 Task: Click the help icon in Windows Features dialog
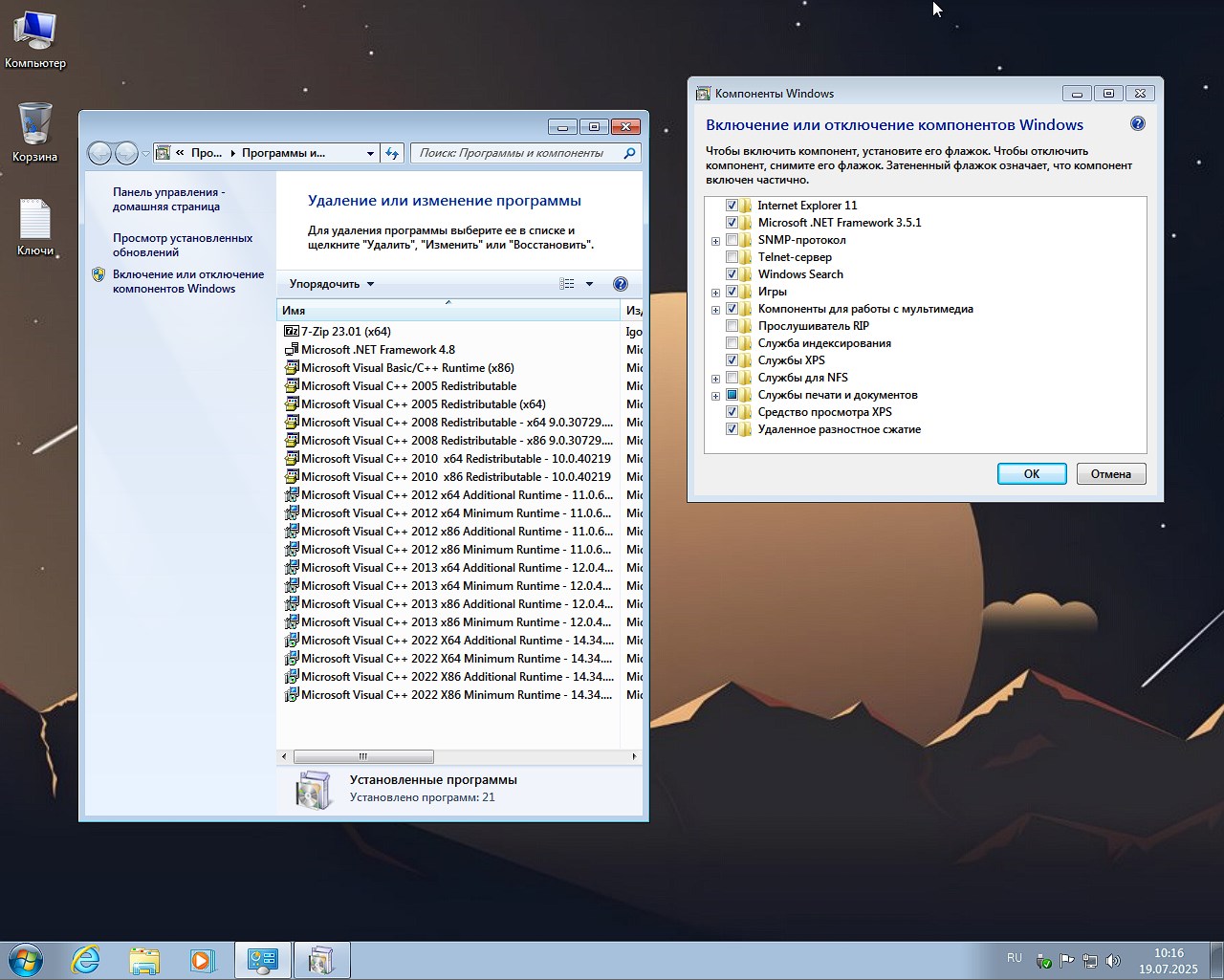pyautogui.click(x=1137, y=124)
